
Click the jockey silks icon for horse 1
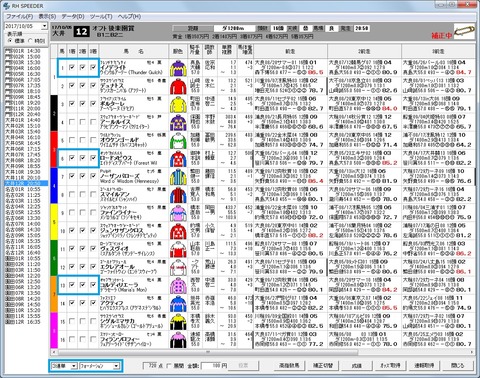(178, 68)
